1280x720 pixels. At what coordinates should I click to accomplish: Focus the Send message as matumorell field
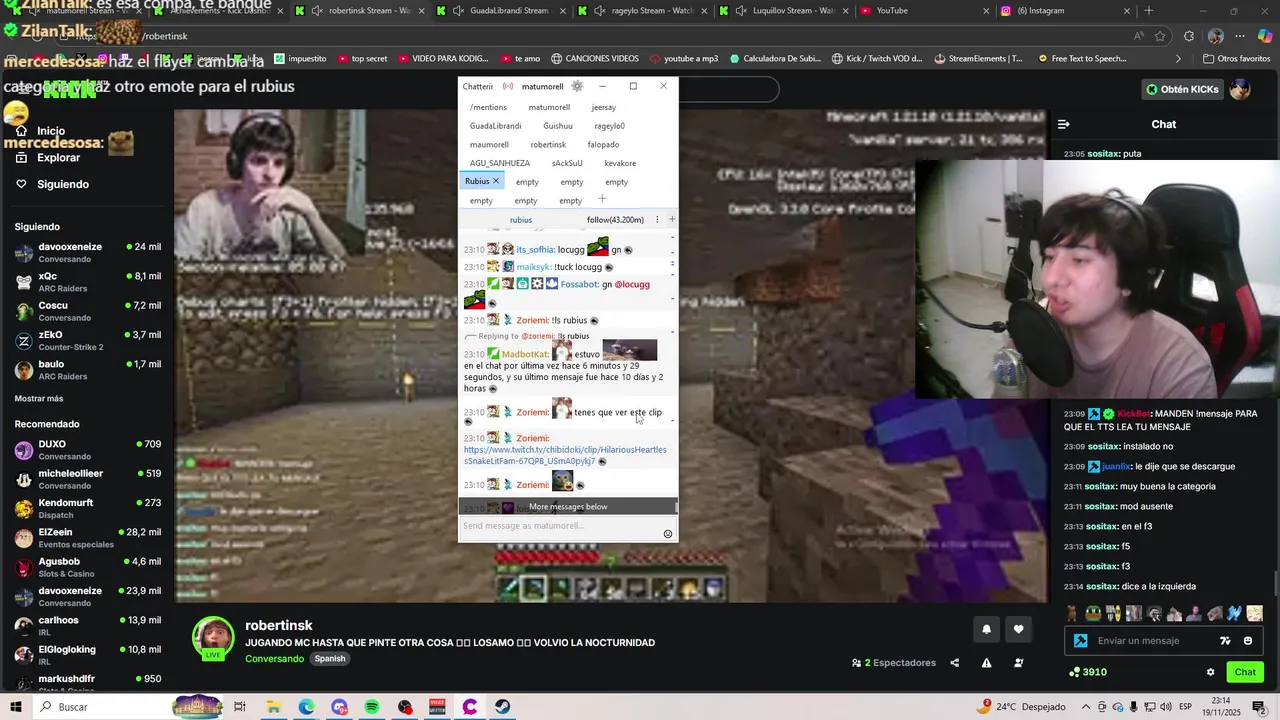pos(560,526)
